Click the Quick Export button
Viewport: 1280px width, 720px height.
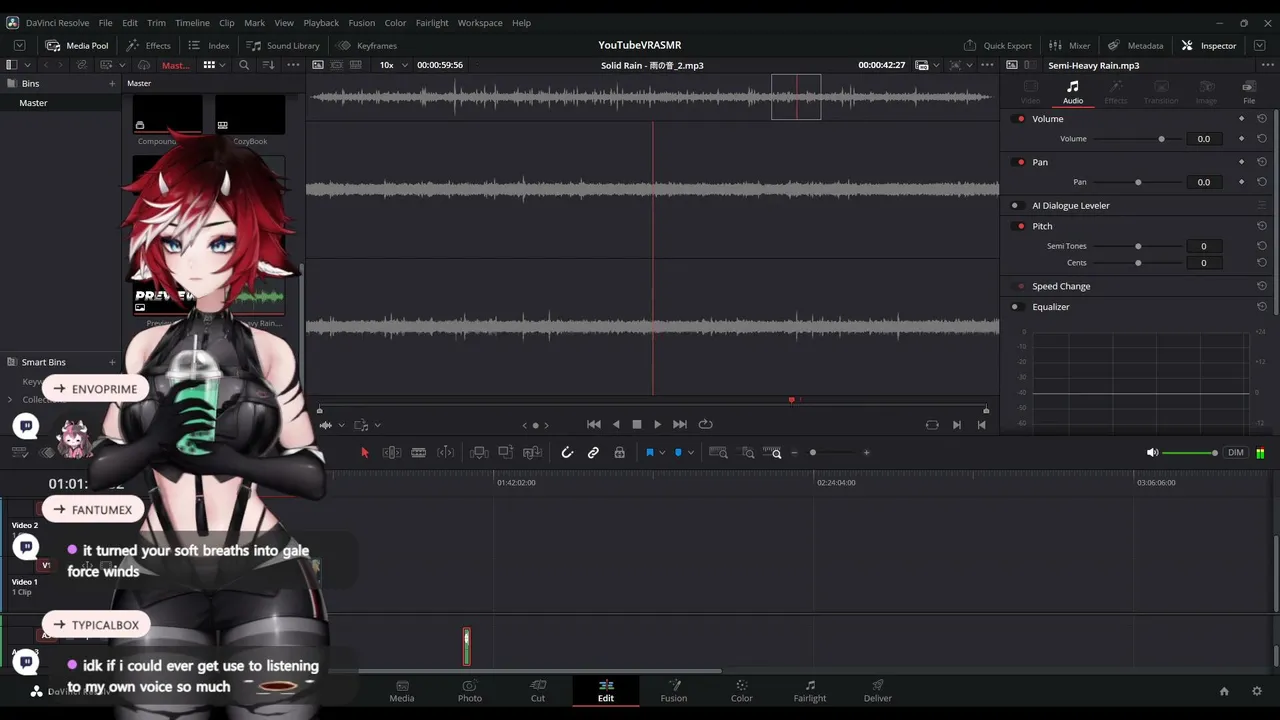pyautogui.click(x=997, y=45)
